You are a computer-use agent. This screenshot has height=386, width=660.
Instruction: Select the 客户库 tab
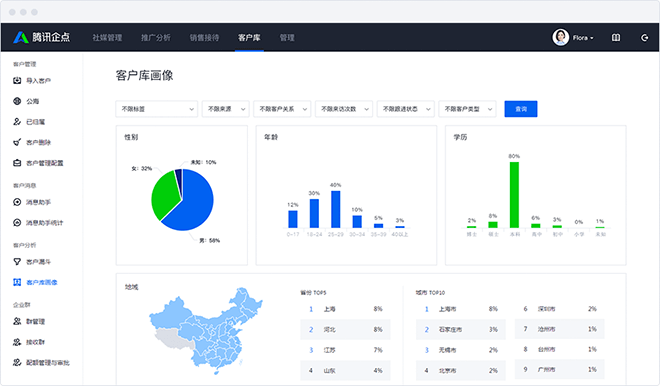click(x=249, y=38)
